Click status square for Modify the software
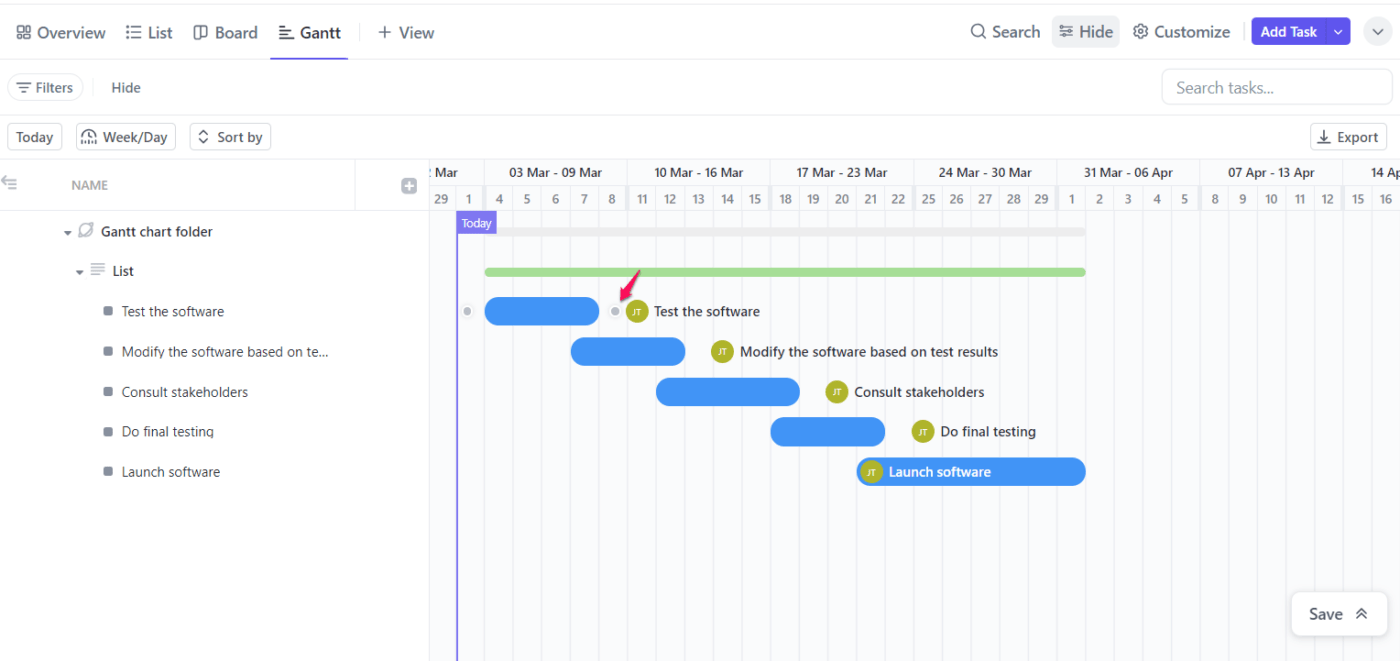Screen dimensions: 1400x661 (108, 351)
